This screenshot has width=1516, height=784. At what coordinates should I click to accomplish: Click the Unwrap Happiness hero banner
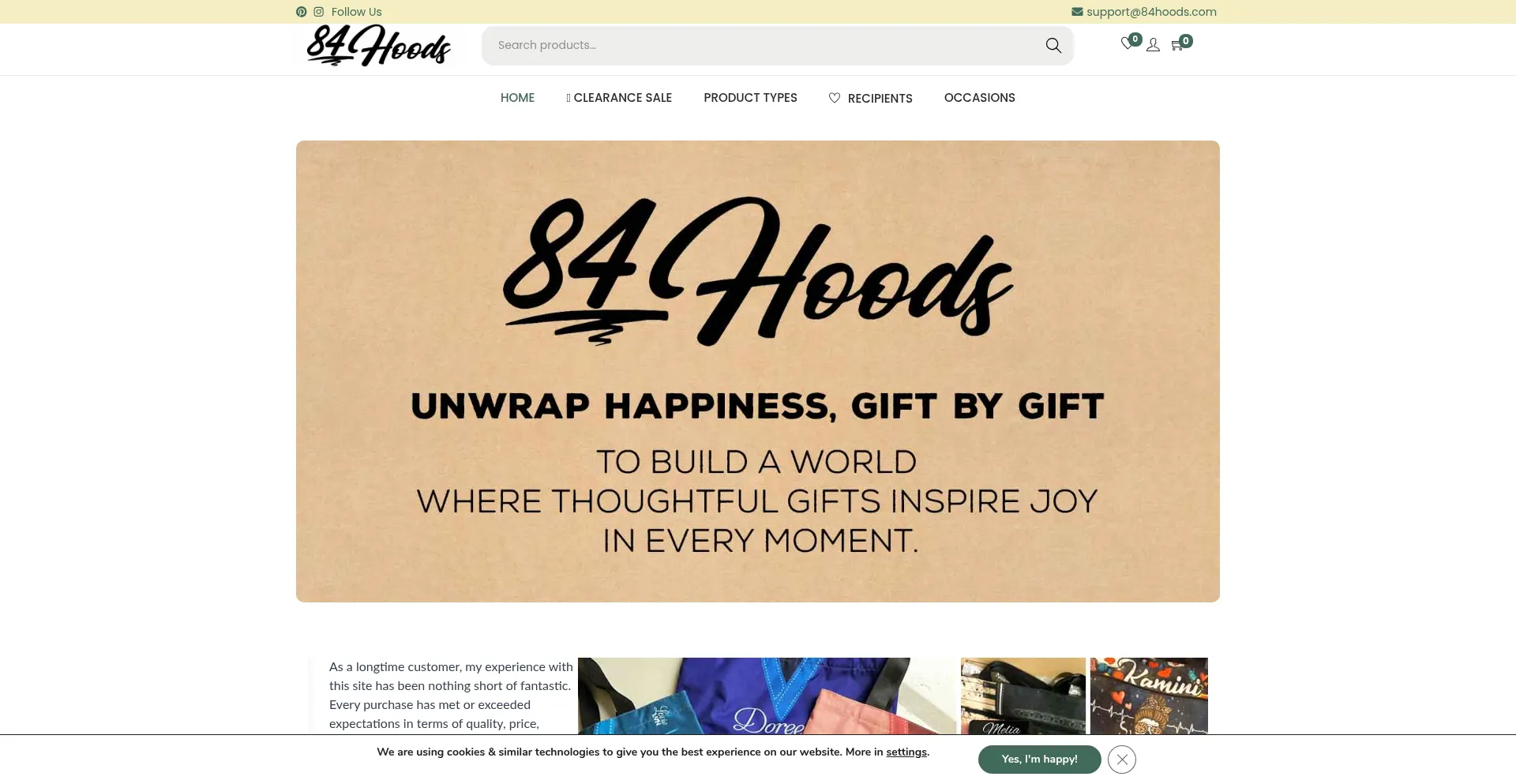click(758, 372)
